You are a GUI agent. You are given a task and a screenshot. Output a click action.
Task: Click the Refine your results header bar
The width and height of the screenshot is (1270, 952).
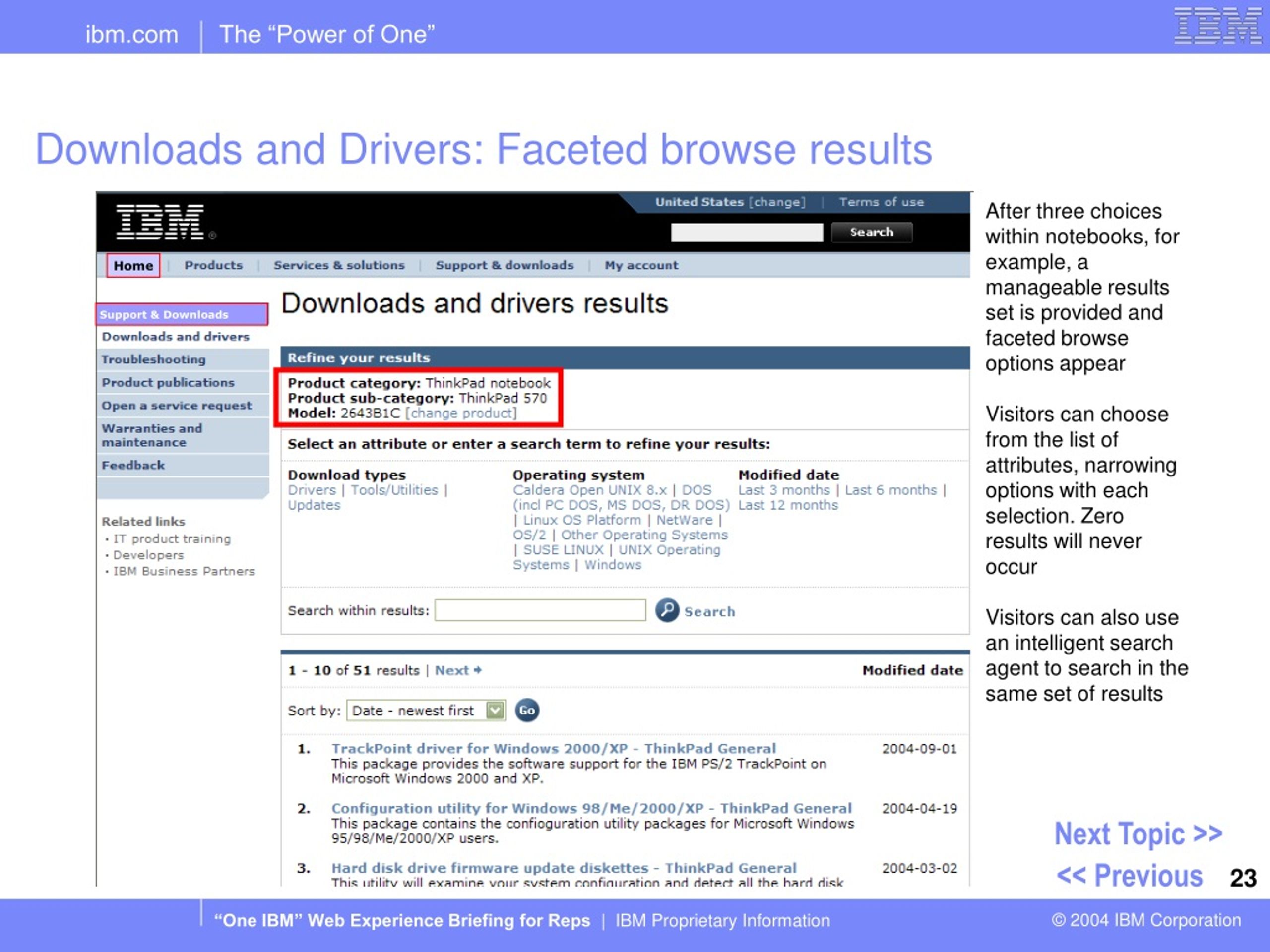(625, 357)
